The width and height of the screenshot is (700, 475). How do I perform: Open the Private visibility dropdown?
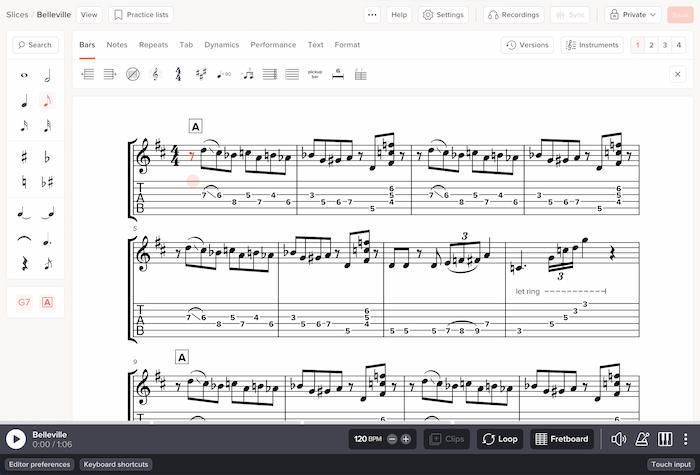(632, 15)
